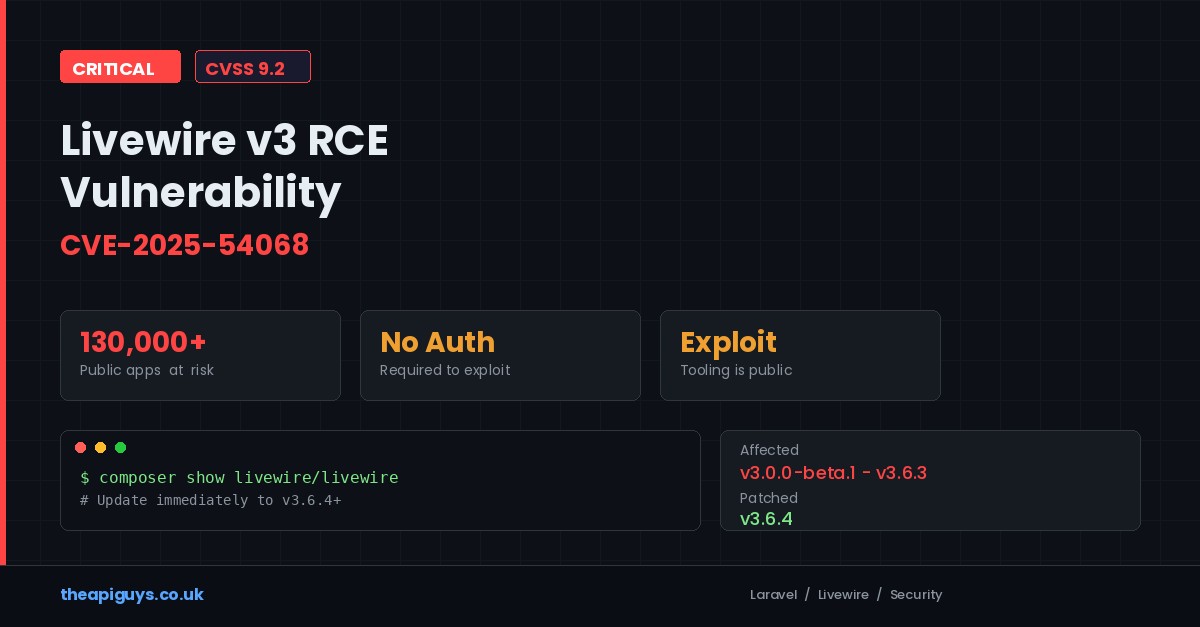Select the Security tag in footer
Image resolution: width=1200 pixels, height=627 pixels.
(x=916, y=595)
